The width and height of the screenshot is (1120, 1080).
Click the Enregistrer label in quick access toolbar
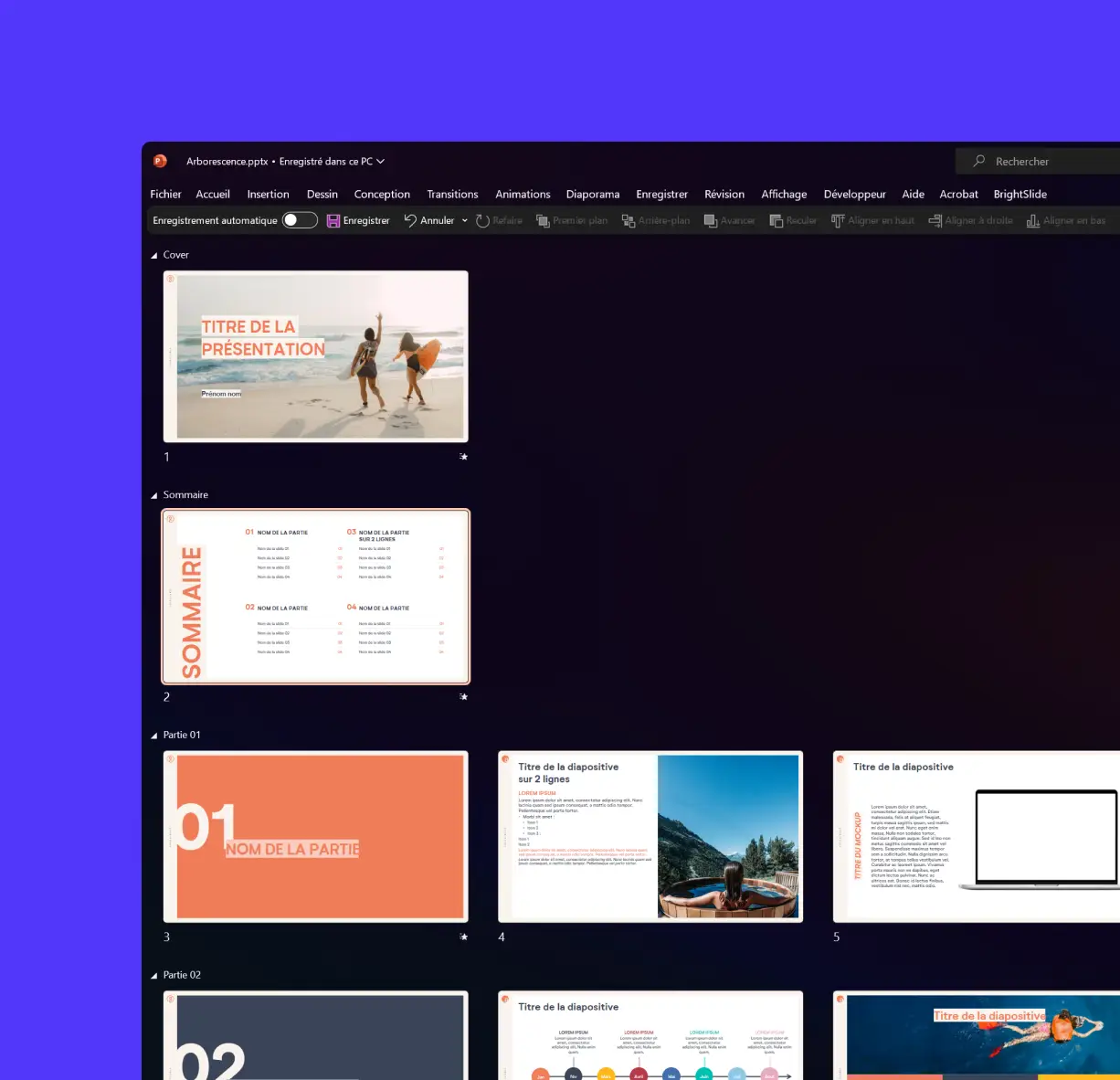[x=366, y=220]
